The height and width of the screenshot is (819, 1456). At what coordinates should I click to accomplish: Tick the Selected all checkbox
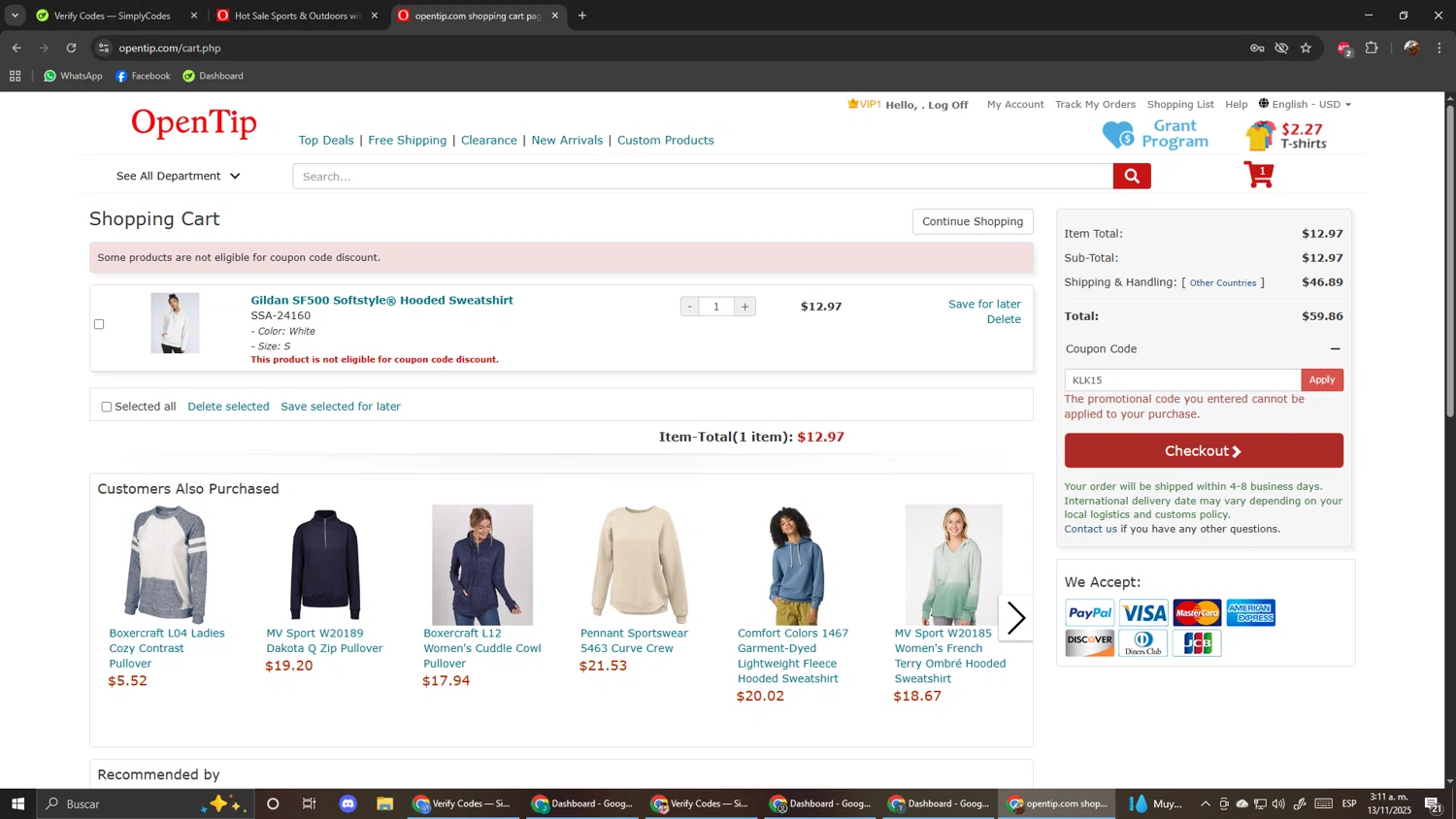[x=107, y=407]
